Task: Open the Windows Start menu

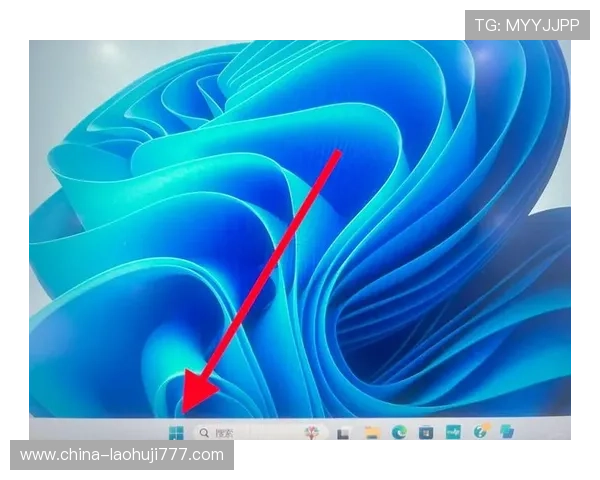Action: 176,432
